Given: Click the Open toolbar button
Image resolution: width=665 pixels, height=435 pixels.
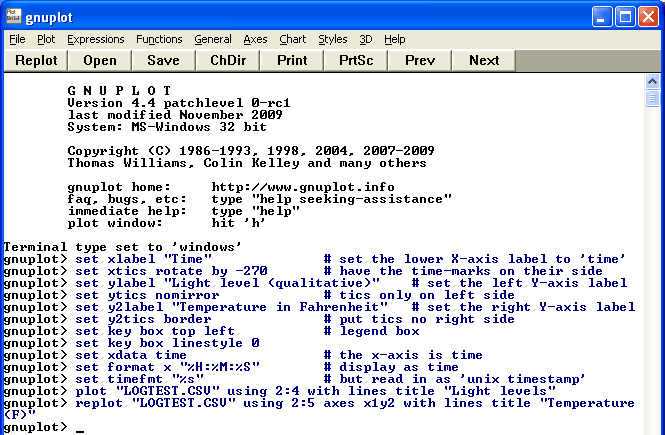Looking at the screenshot, I should pyautogui.click(x=100, y=60).
